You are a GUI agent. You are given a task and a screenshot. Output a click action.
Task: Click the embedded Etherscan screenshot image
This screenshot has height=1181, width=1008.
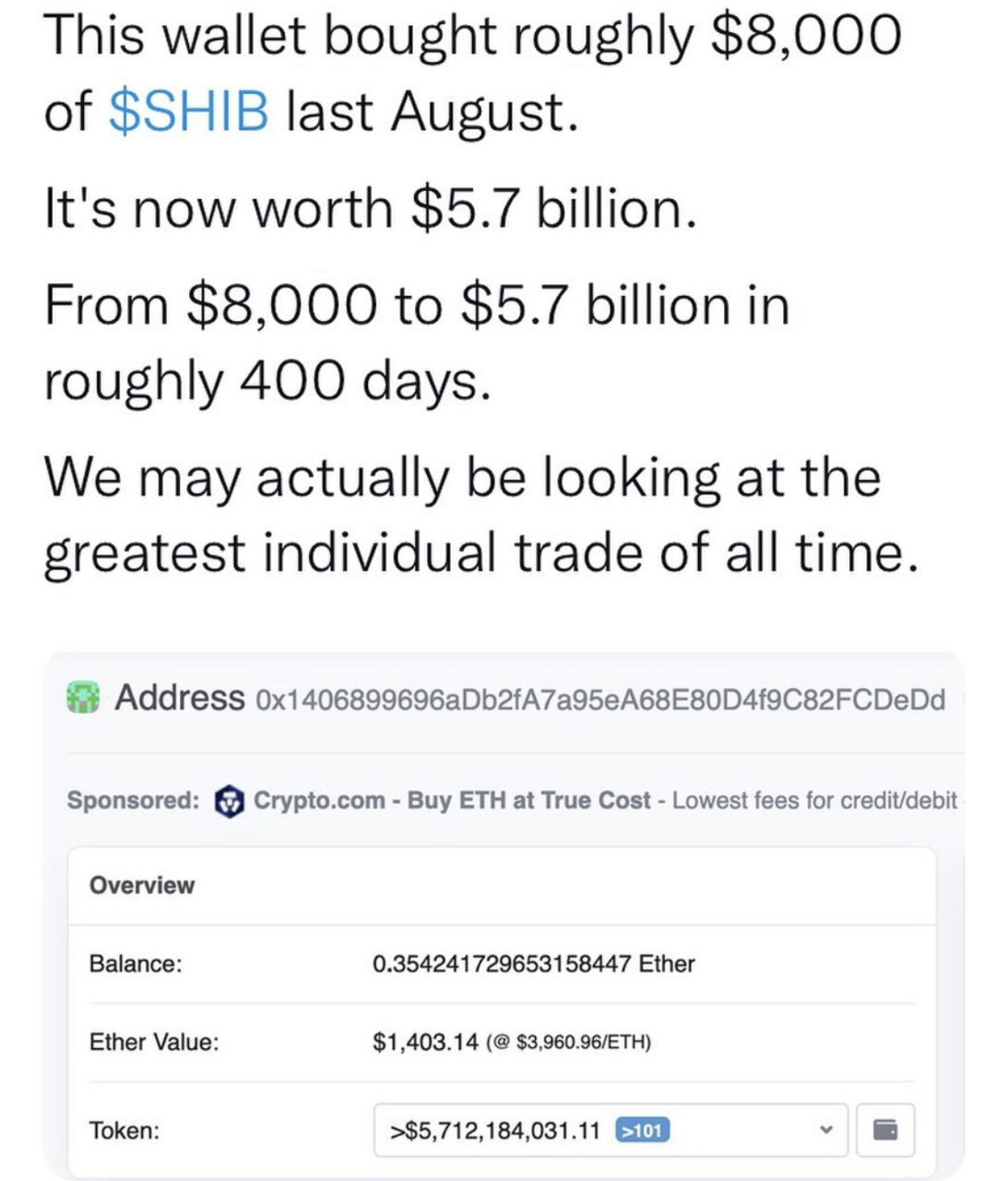tap(504, 914)
